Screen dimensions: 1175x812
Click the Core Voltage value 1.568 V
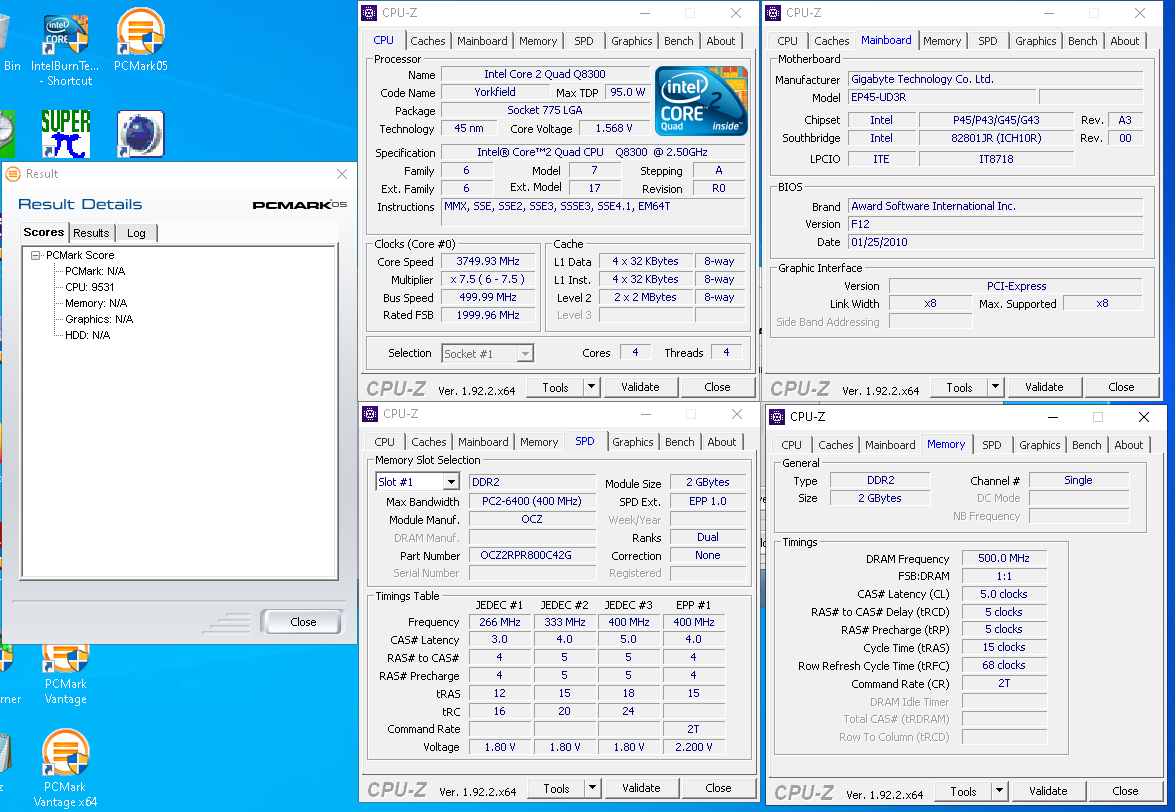coord(614,128)
